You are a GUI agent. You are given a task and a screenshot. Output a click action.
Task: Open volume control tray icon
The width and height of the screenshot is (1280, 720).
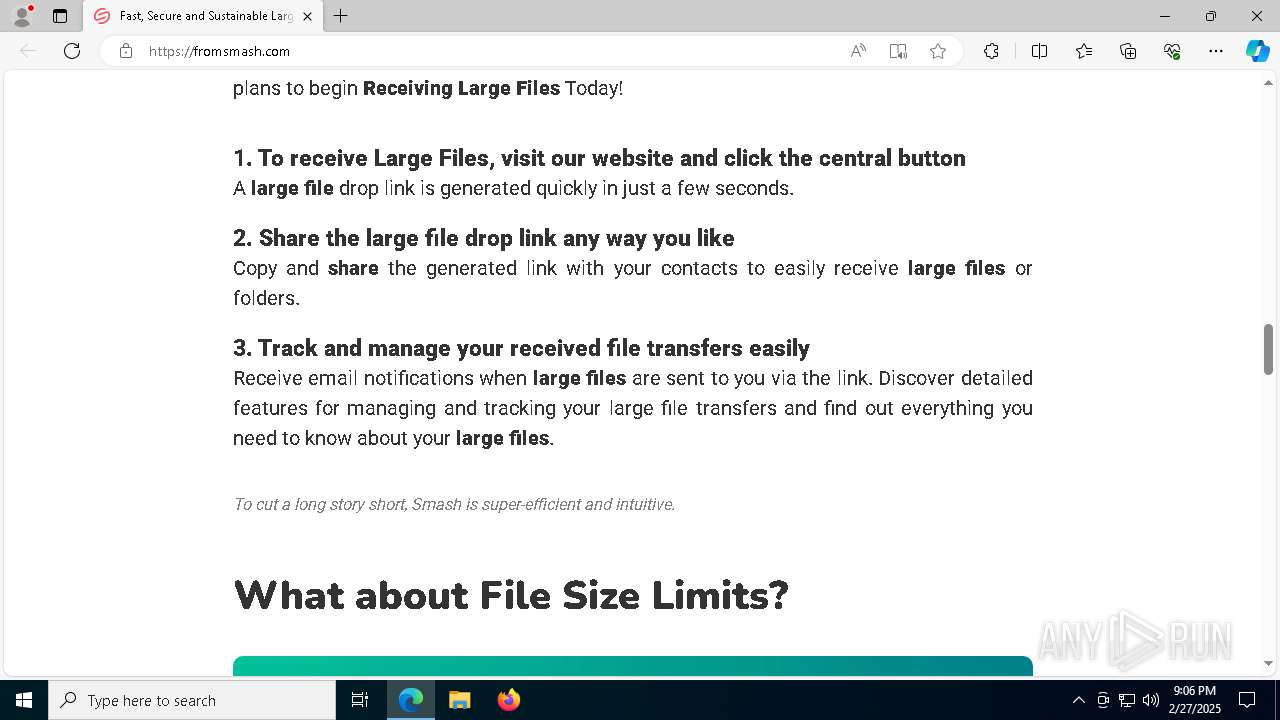coord(1151,700)
